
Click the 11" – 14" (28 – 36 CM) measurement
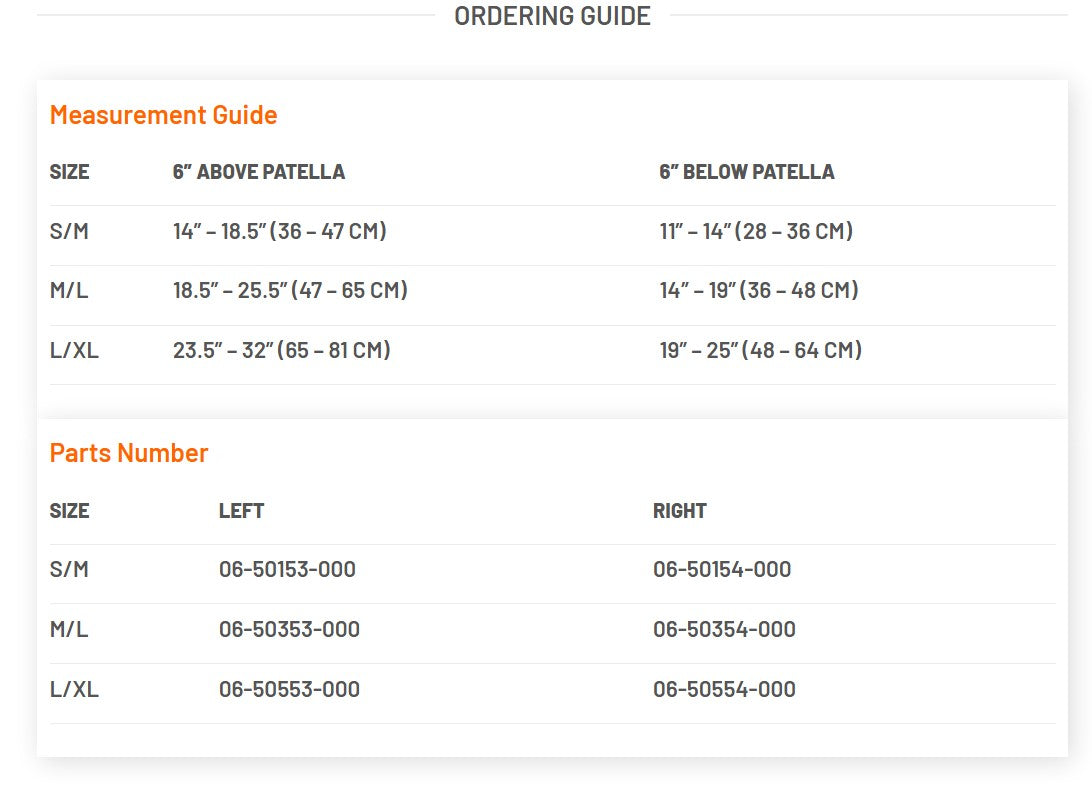[x=755, y=231]
